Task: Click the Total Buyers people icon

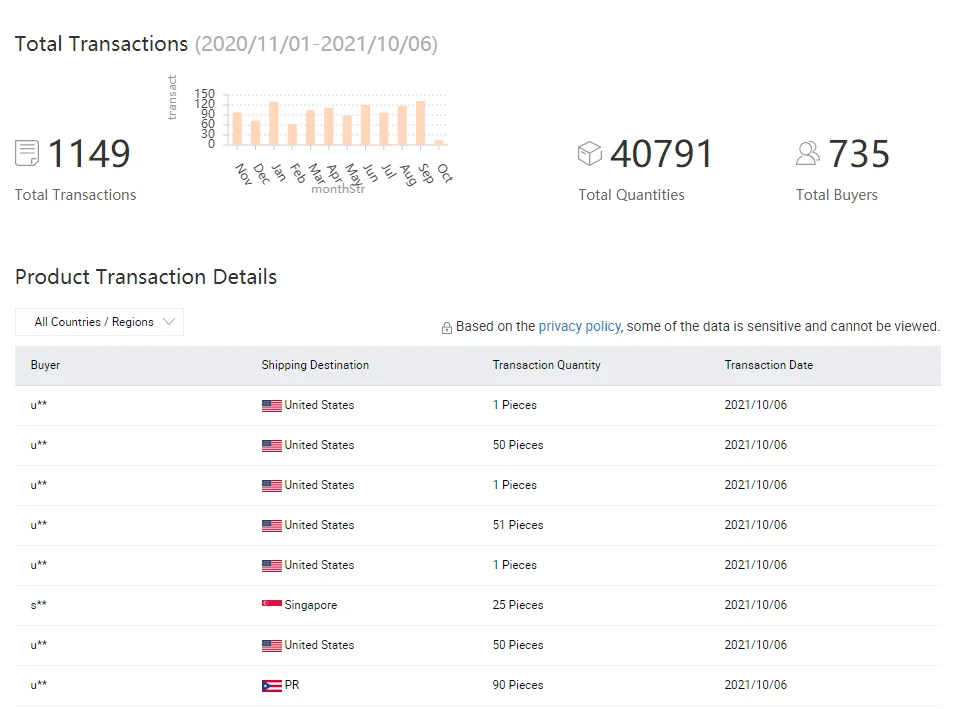Action: click(808, 153)
